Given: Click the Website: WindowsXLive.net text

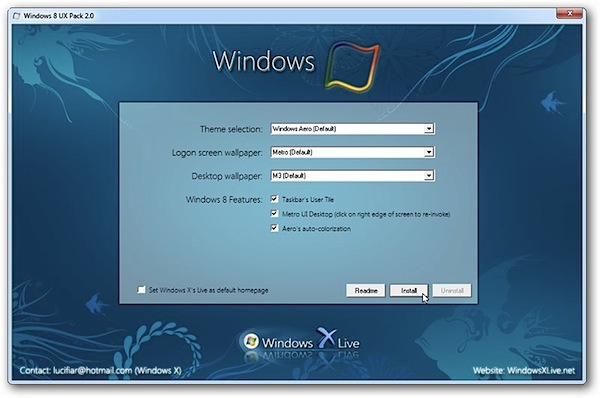Looking at the screenshot, I should coord(523,370).
